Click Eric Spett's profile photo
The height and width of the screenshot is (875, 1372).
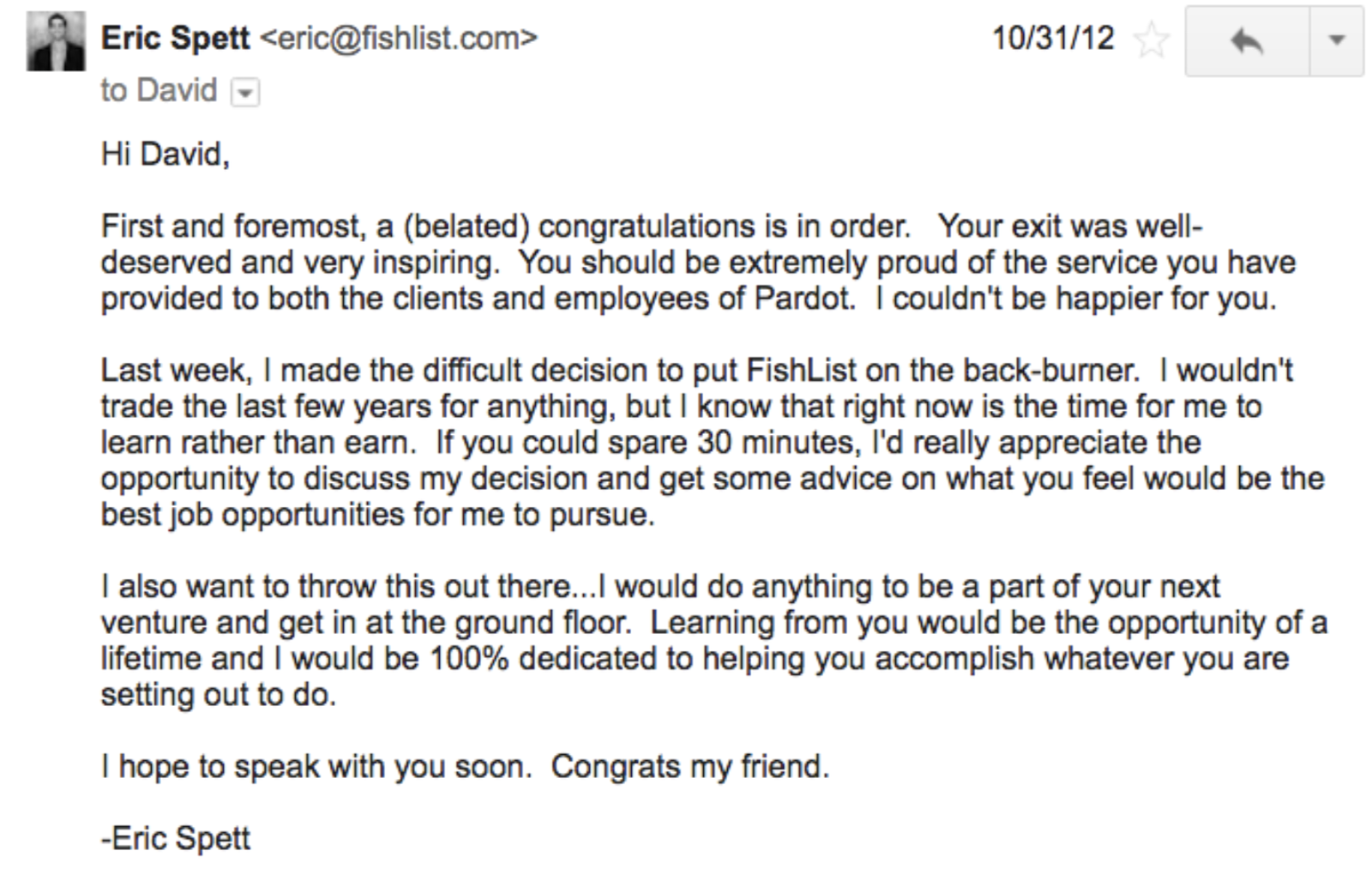point(56,40)
